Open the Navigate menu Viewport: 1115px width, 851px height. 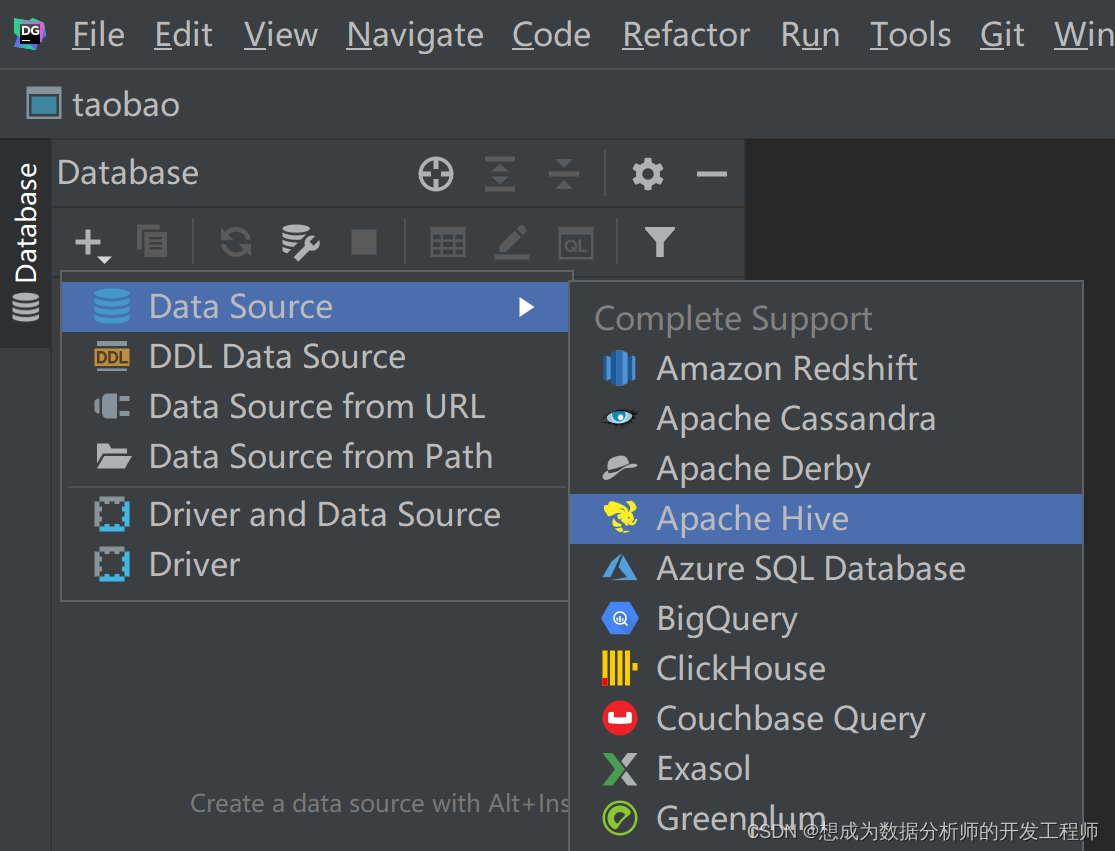415,36
